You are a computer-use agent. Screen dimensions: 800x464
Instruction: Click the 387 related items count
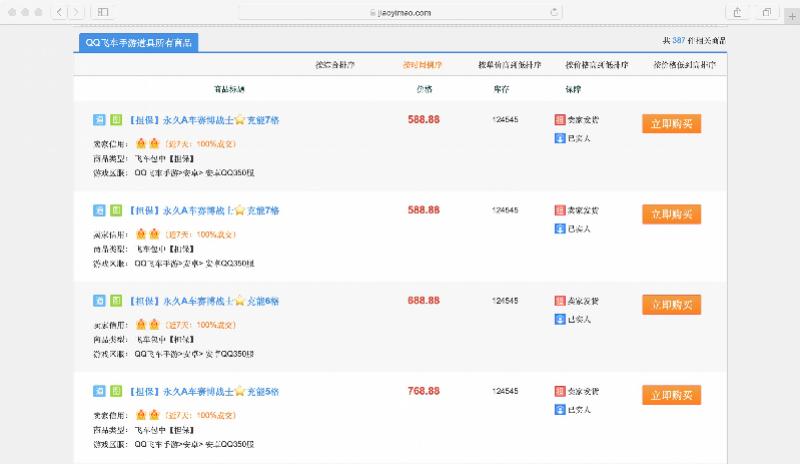coord(679,40)
